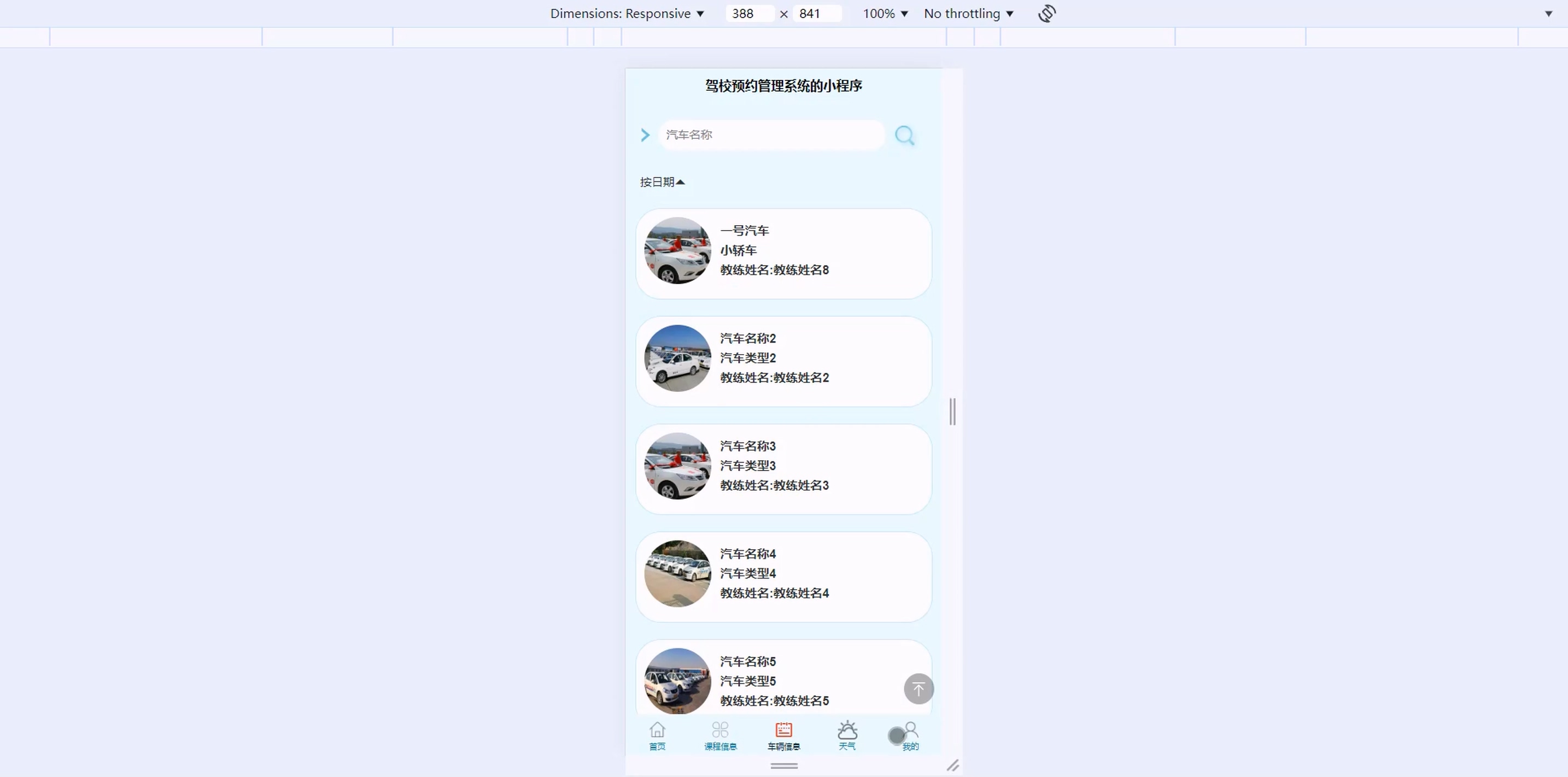Grab the right-edge viewport resize handle
The width and height of the screenshot is (1568, 777).
coord(952,411)
